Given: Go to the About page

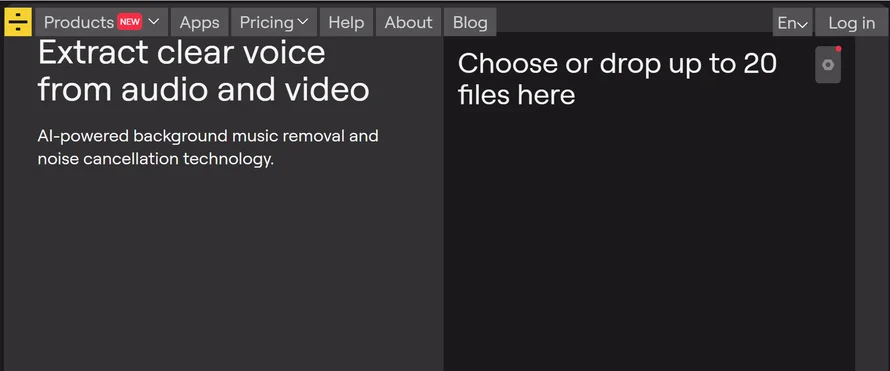Looking at the screenshot, I should coord(408,22).
